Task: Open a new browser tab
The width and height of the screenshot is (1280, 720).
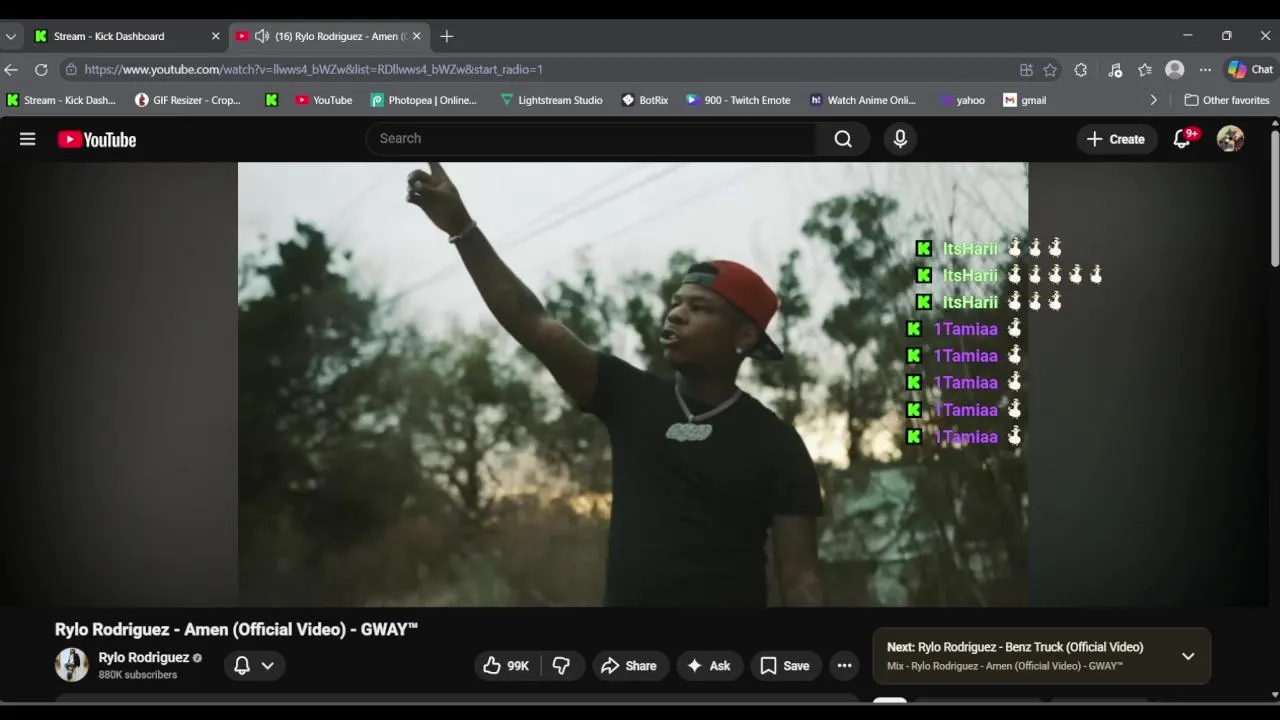Action: [x=447, y=36]
